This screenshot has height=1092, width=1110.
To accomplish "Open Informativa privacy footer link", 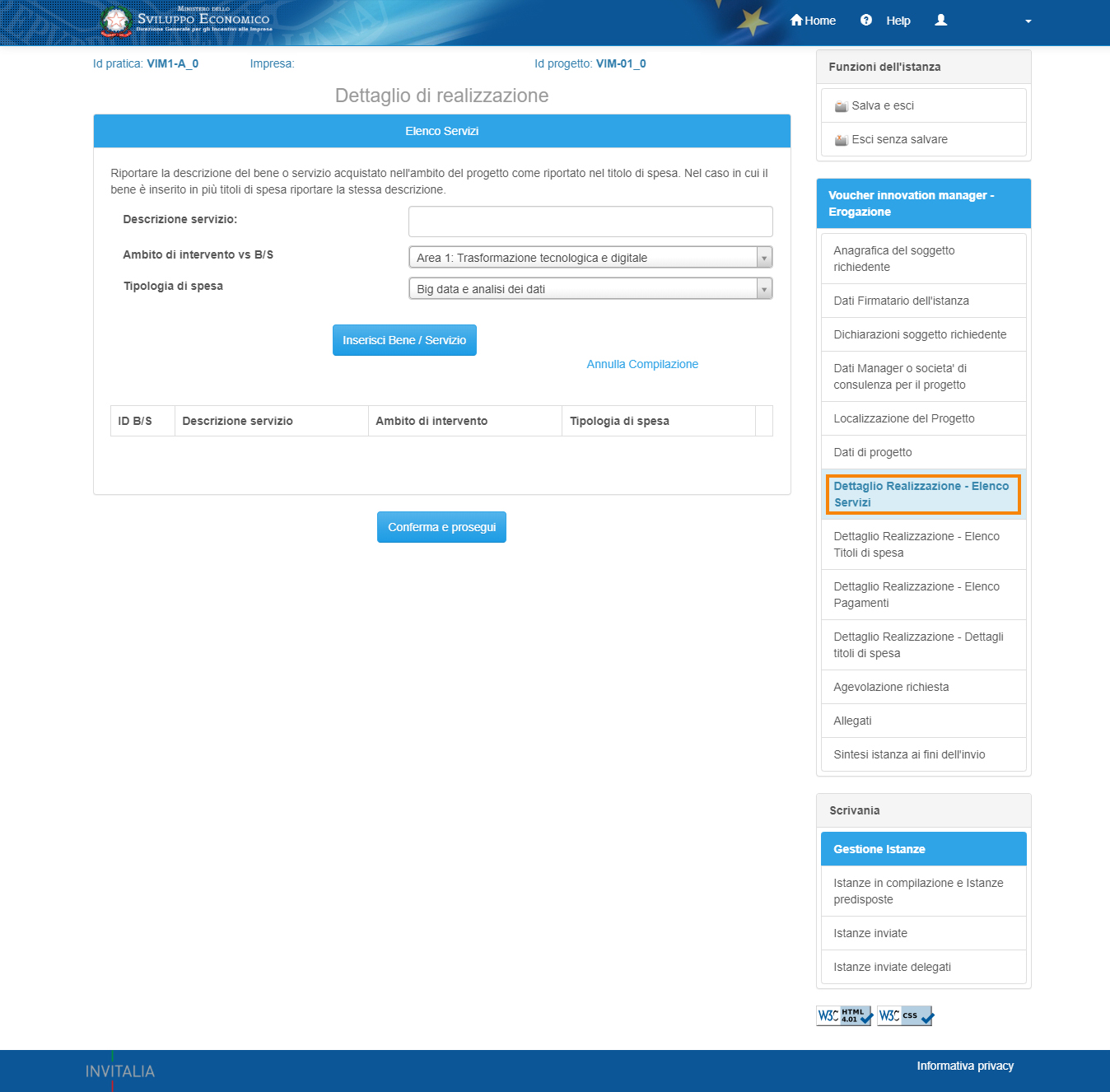I will (965, 1066).
